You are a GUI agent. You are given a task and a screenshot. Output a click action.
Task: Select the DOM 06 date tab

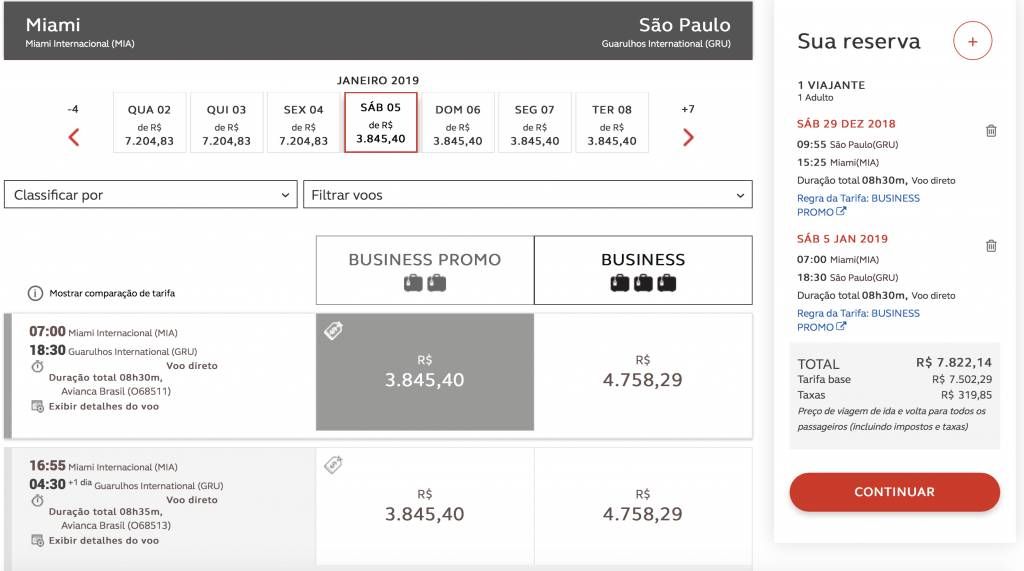pos(458,123)
